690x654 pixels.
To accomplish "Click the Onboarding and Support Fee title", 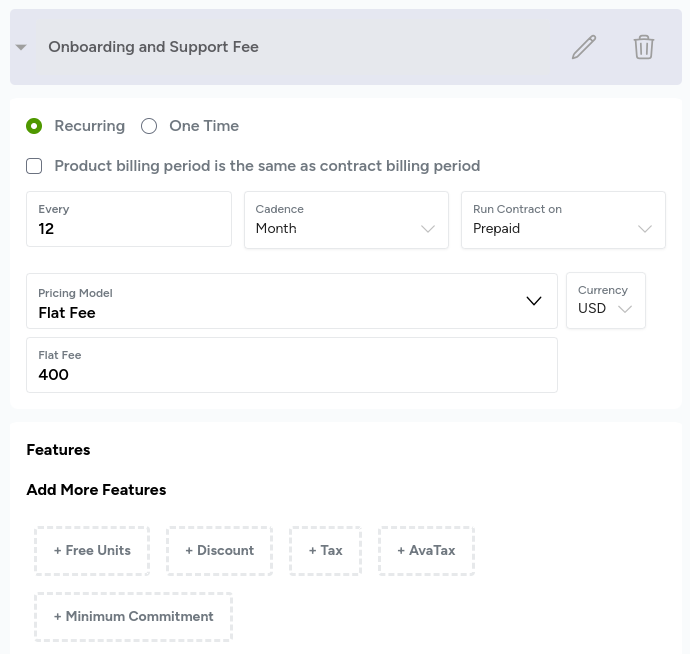I will click(153, 47).
